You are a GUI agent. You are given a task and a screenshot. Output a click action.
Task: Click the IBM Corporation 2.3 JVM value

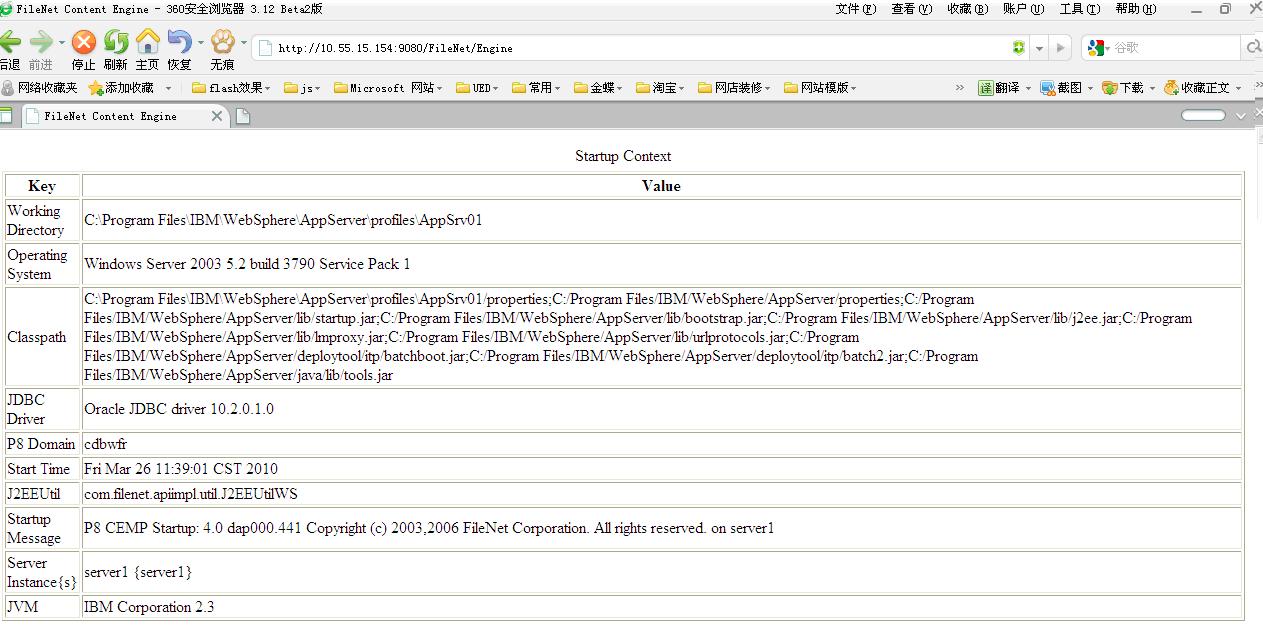pos(149,607)
